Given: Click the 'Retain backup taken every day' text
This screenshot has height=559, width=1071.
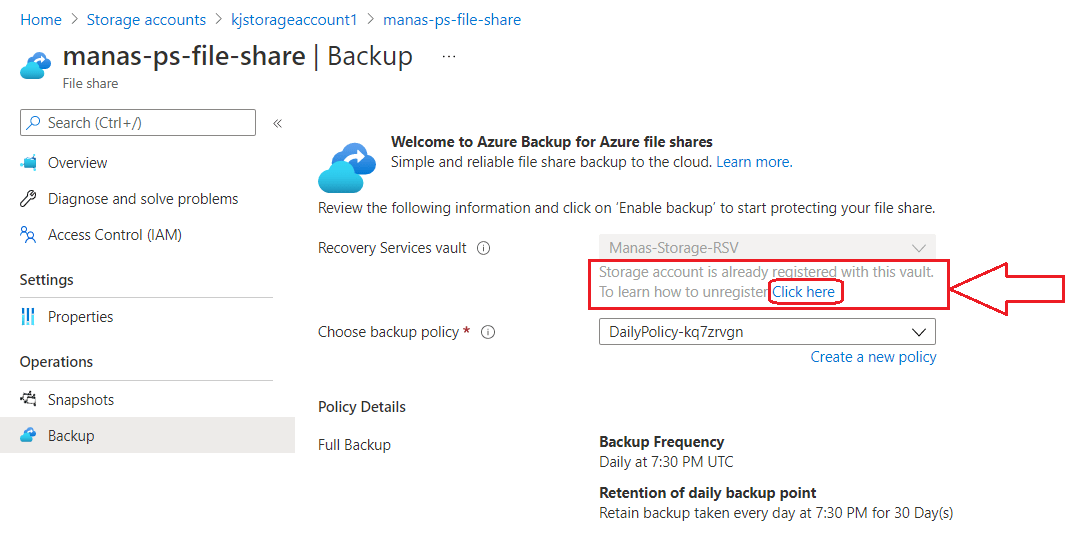Looking at the screenshot, I should pos(776,513).
